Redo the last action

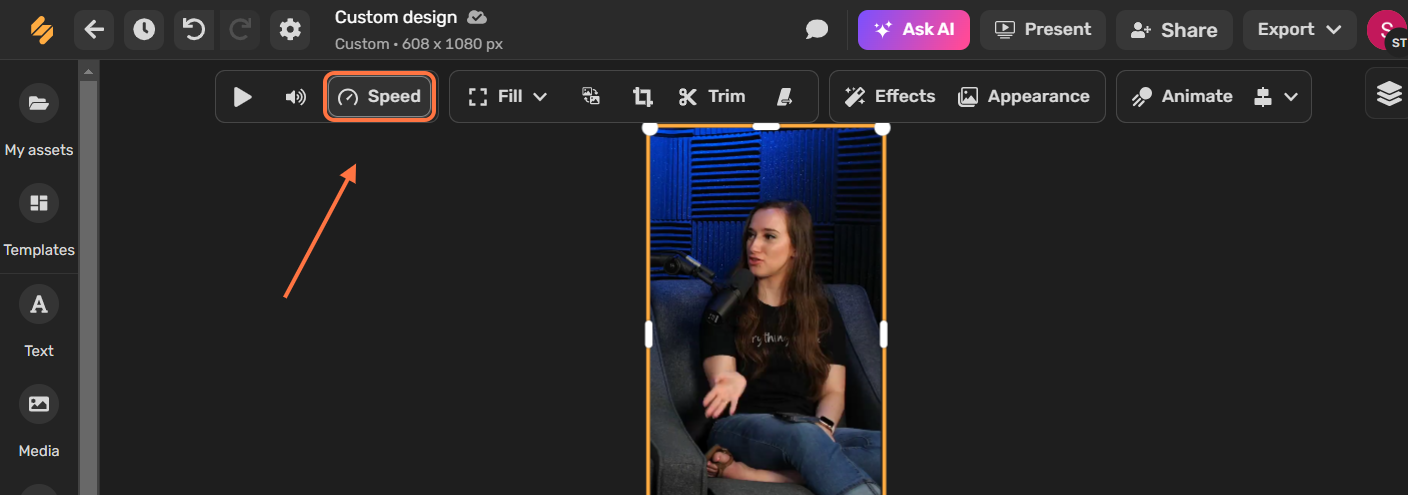(x=240, y=30)
